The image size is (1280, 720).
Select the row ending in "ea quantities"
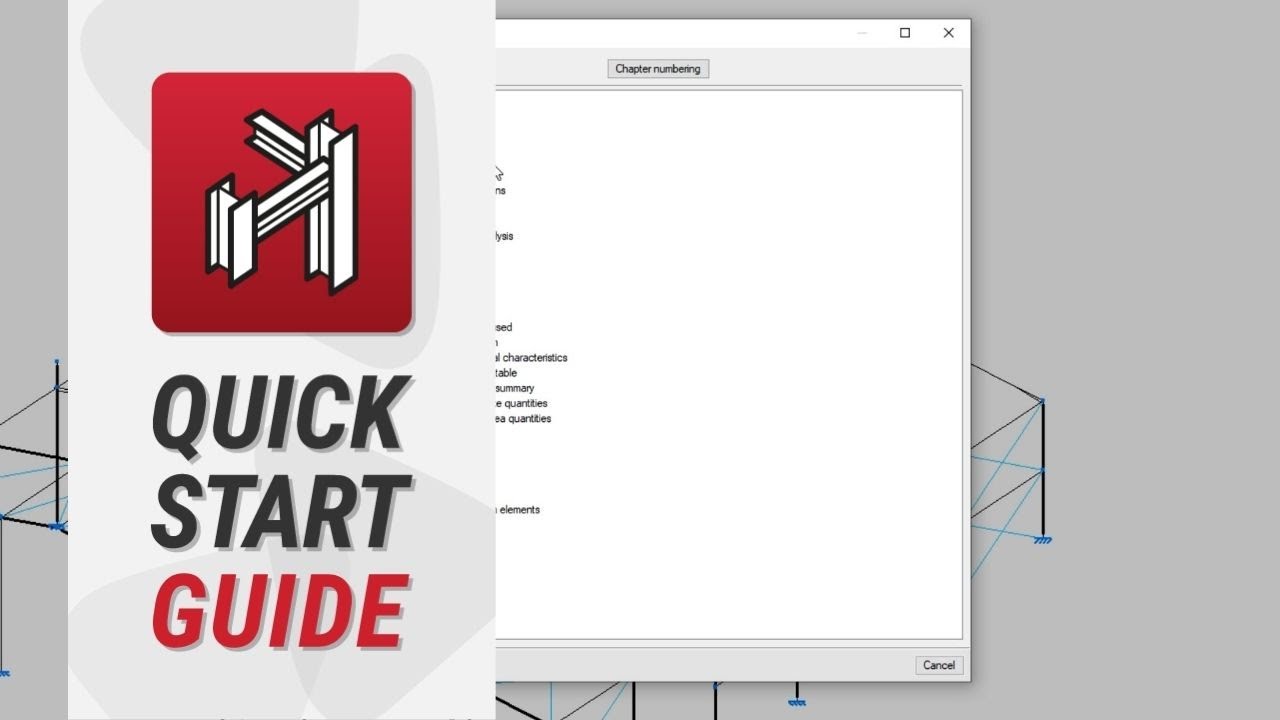pos(524,419)
